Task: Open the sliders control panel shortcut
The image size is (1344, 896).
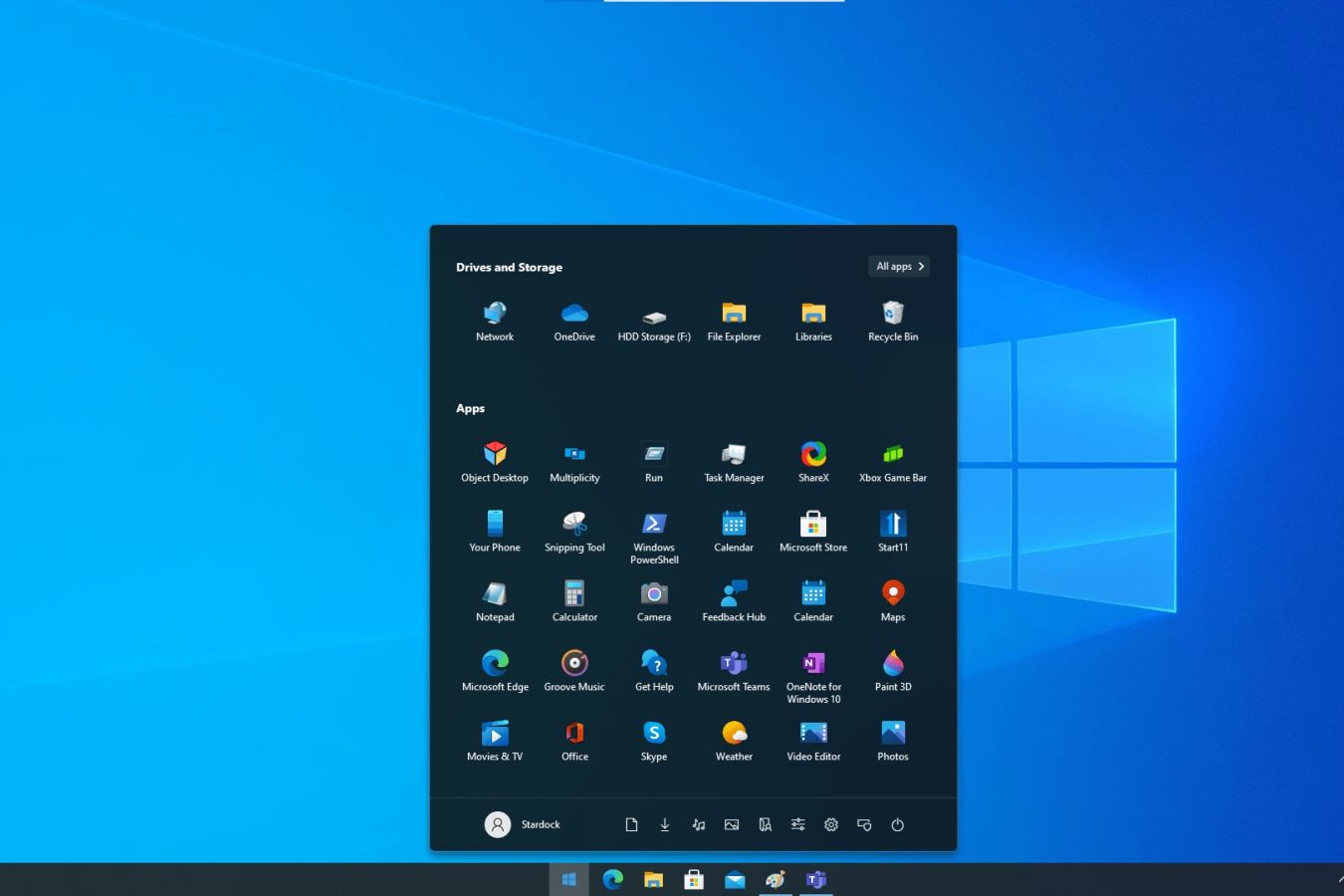Action: click(797, 824)
